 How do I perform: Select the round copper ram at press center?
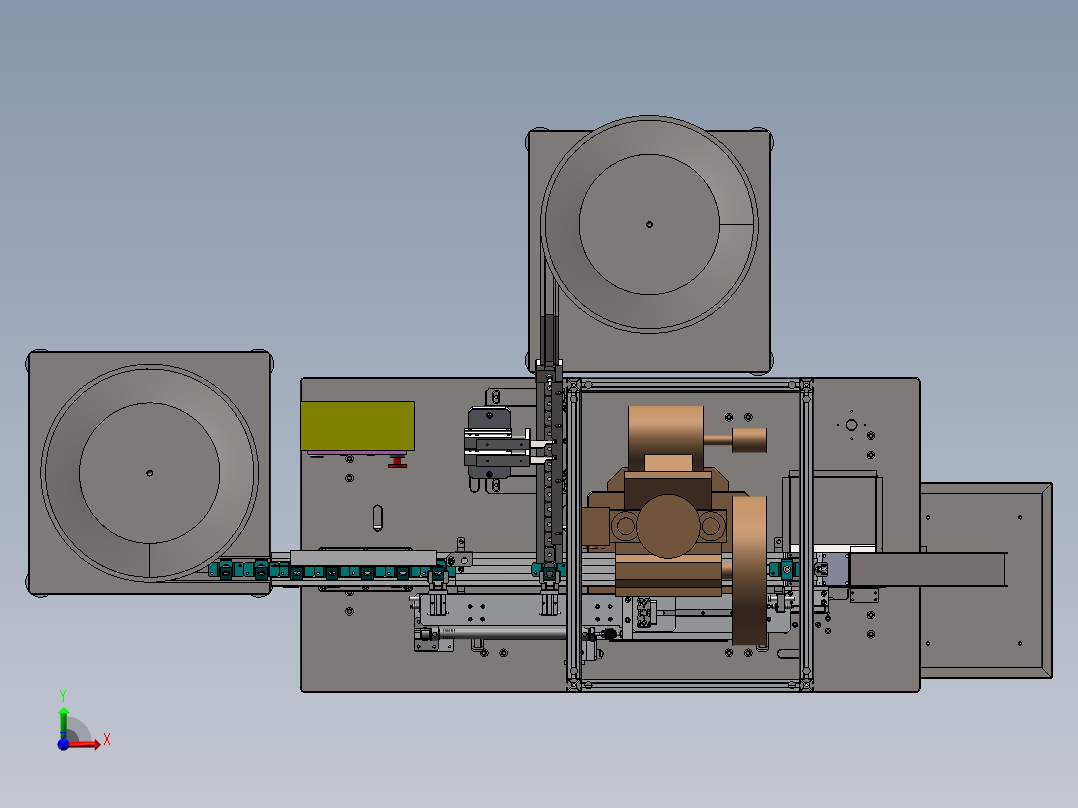[668, 526]
